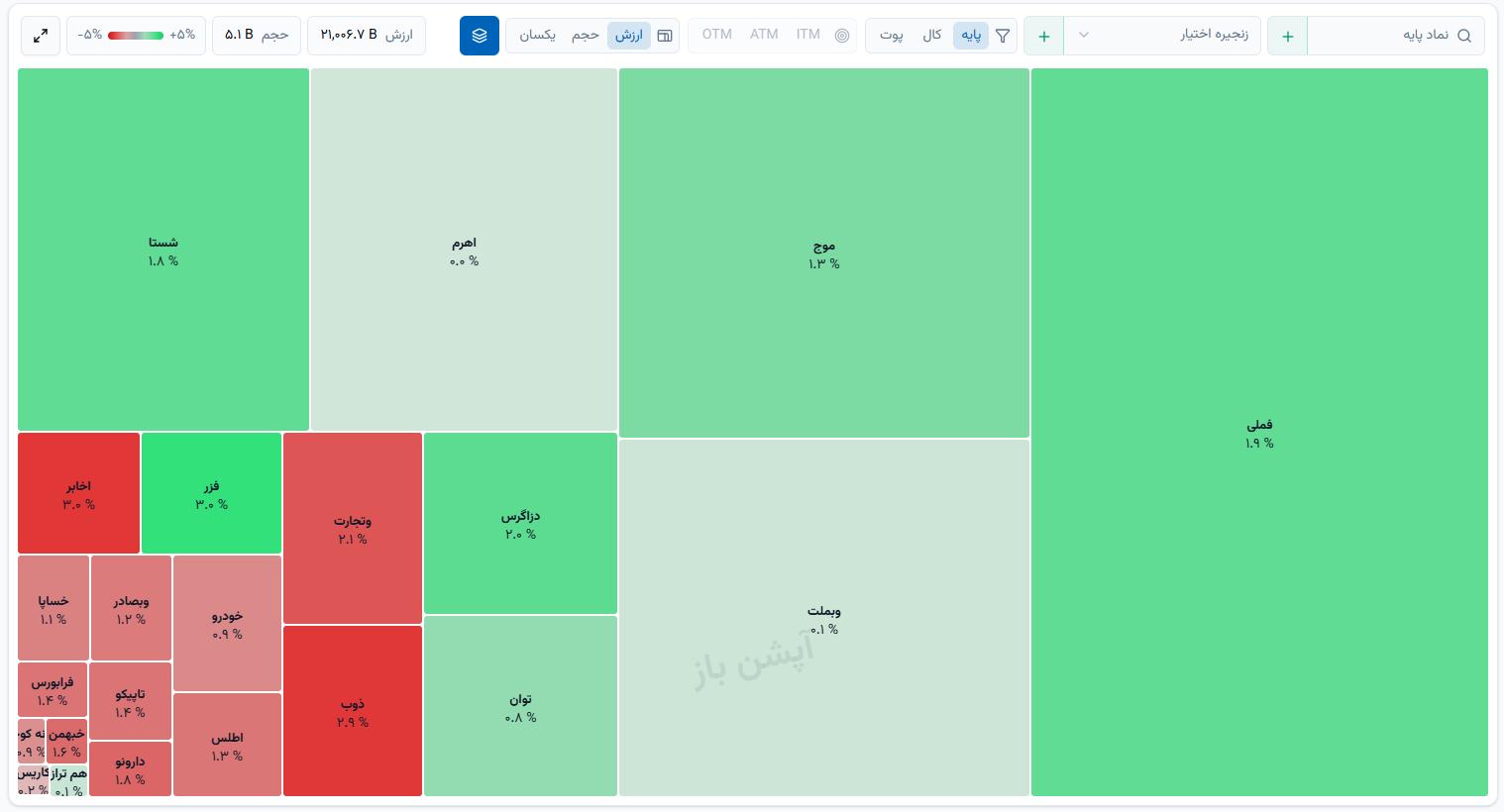Click the اخابر tile
Screen dimensions: 1504x812
click(x=78, y=493)
